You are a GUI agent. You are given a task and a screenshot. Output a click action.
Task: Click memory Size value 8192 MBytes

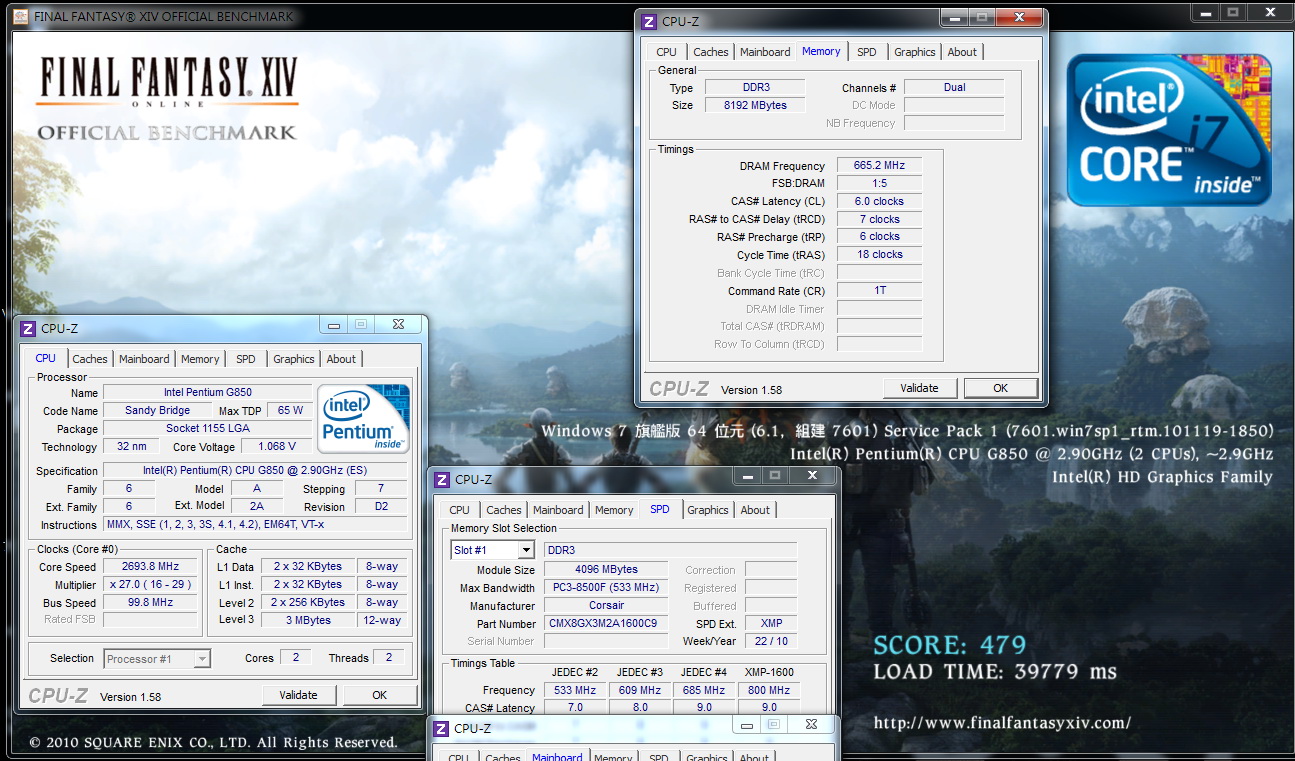pyautogui.click(x=756, y=105)
